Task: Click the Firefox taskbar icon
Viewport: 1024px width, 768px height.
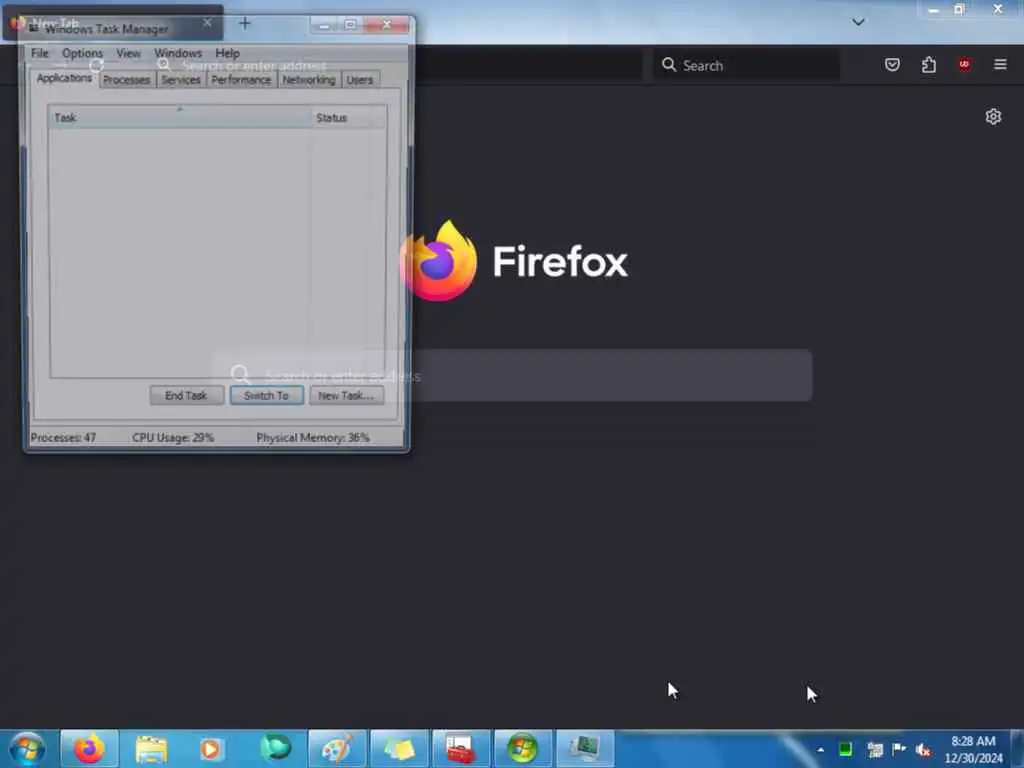Action: point(89,749)
